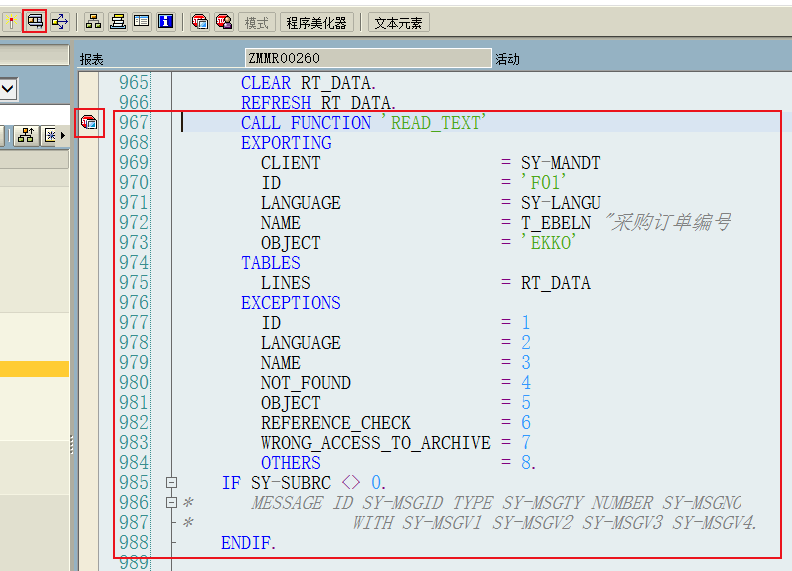
Task: Click ENDIF. on line 988
Action: point(249,543)
